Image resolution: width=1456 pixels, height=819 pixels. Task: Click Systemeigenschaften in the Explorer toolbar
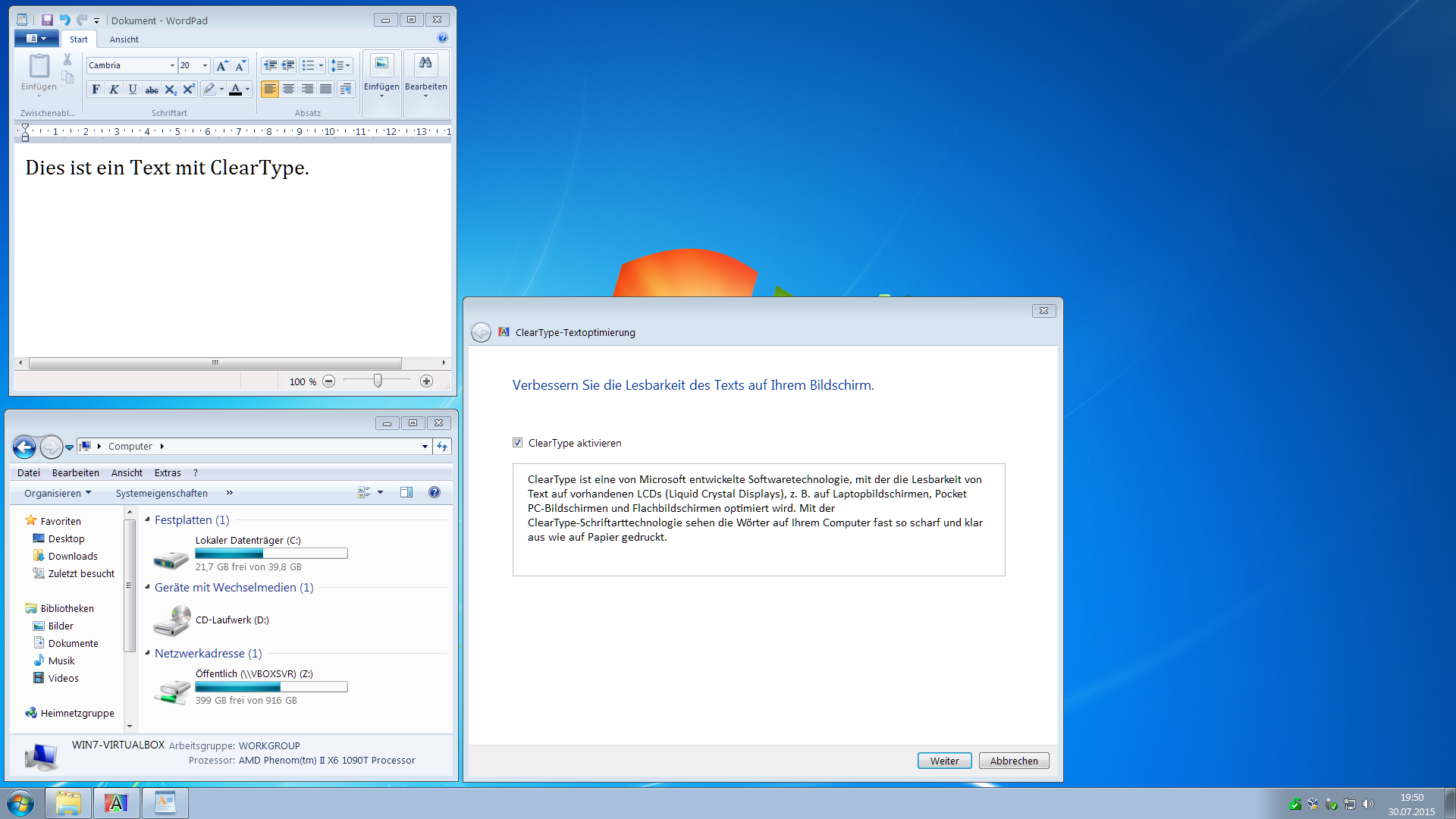(x=162, y=493)
